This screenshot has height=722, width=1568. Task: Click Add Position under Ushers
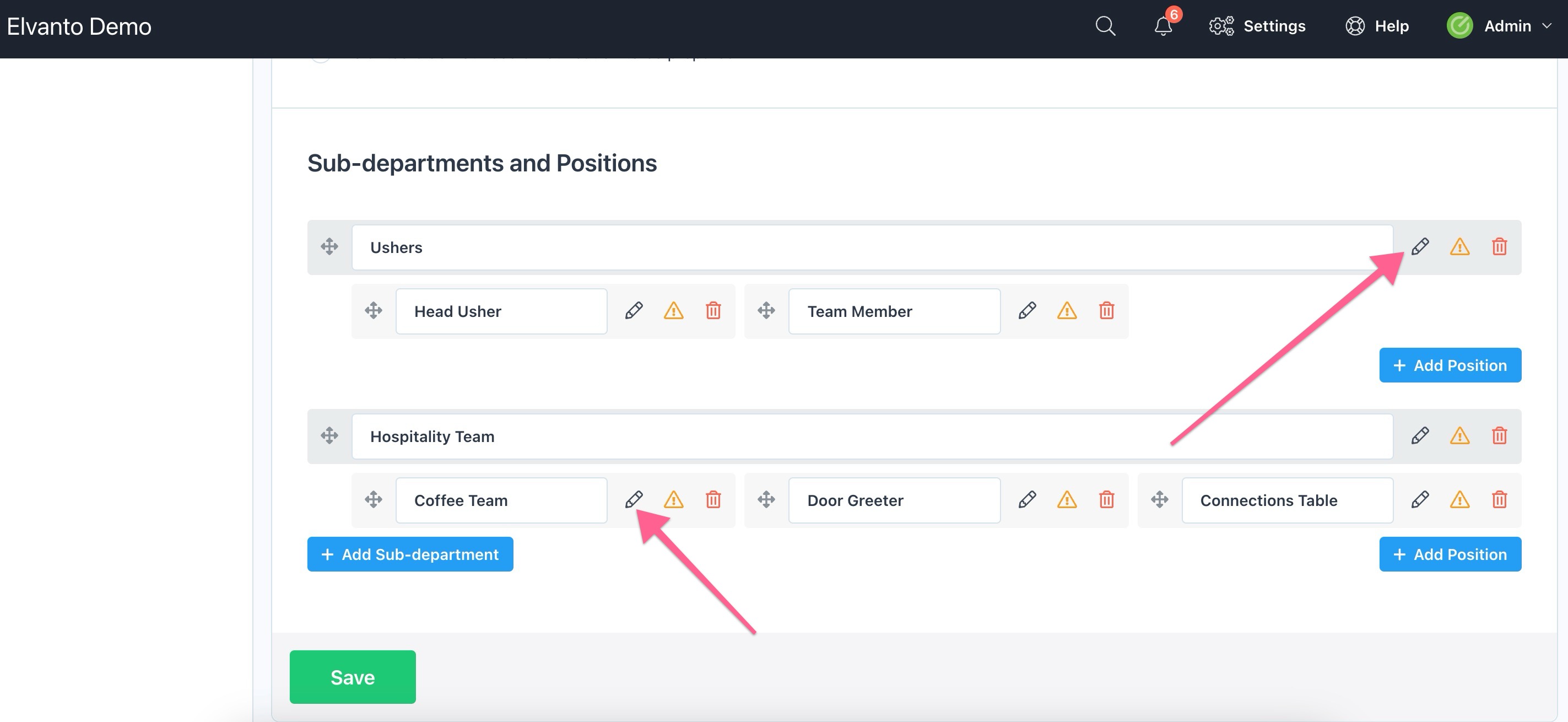[x=1450, y=365]
